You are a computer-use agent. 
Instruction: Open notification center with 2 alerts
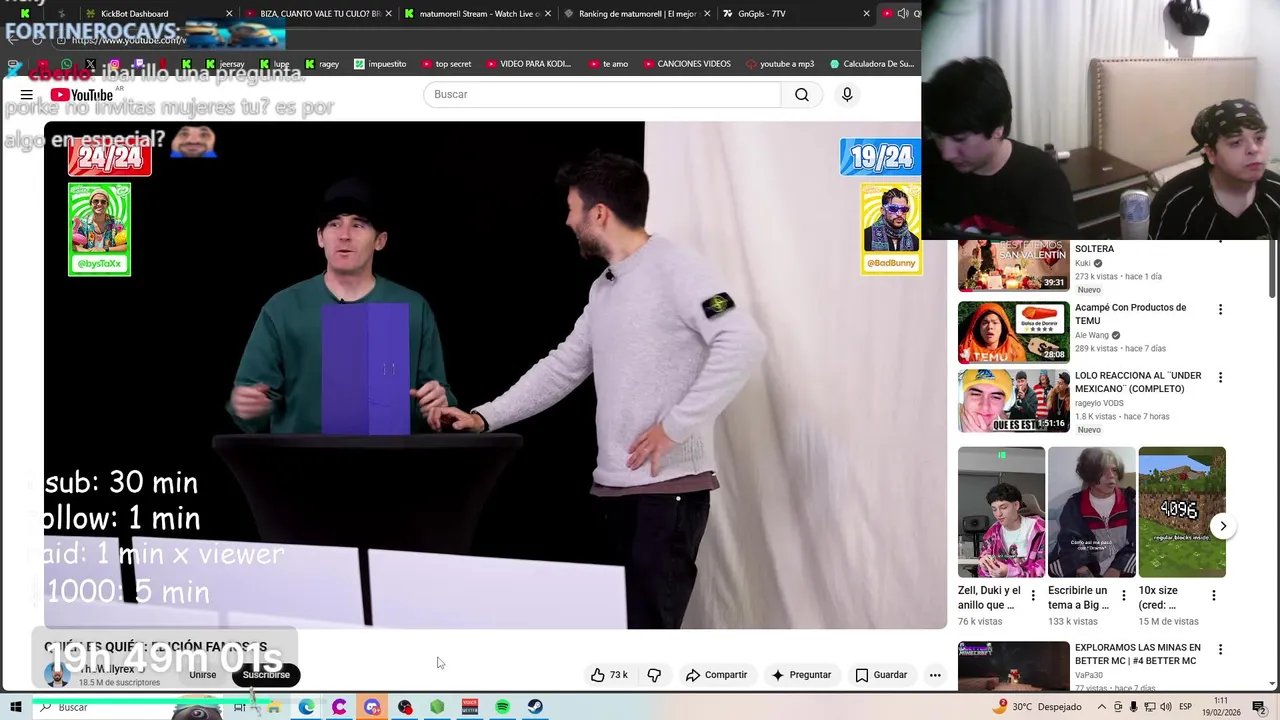point(1259,707)
